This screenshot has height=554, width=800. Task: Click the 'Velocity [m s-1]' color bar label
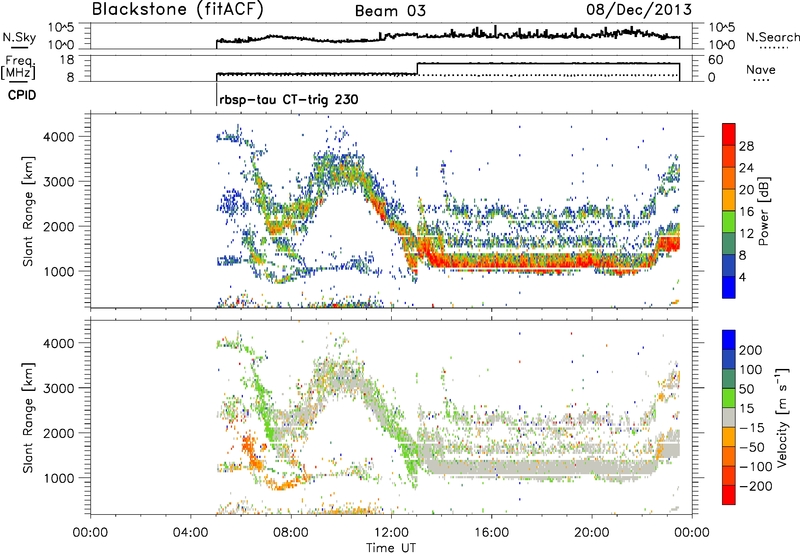(781, 417)
